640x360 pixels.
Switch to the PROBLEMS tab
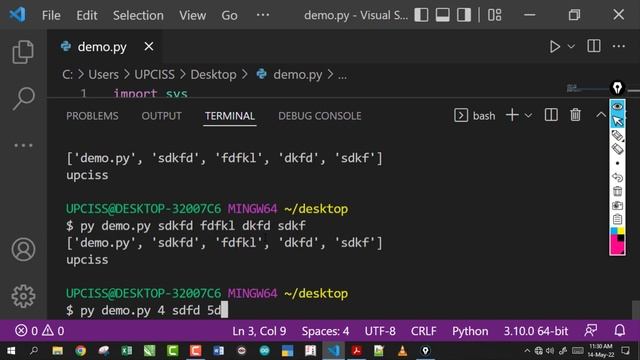click(x=92, y=116)
